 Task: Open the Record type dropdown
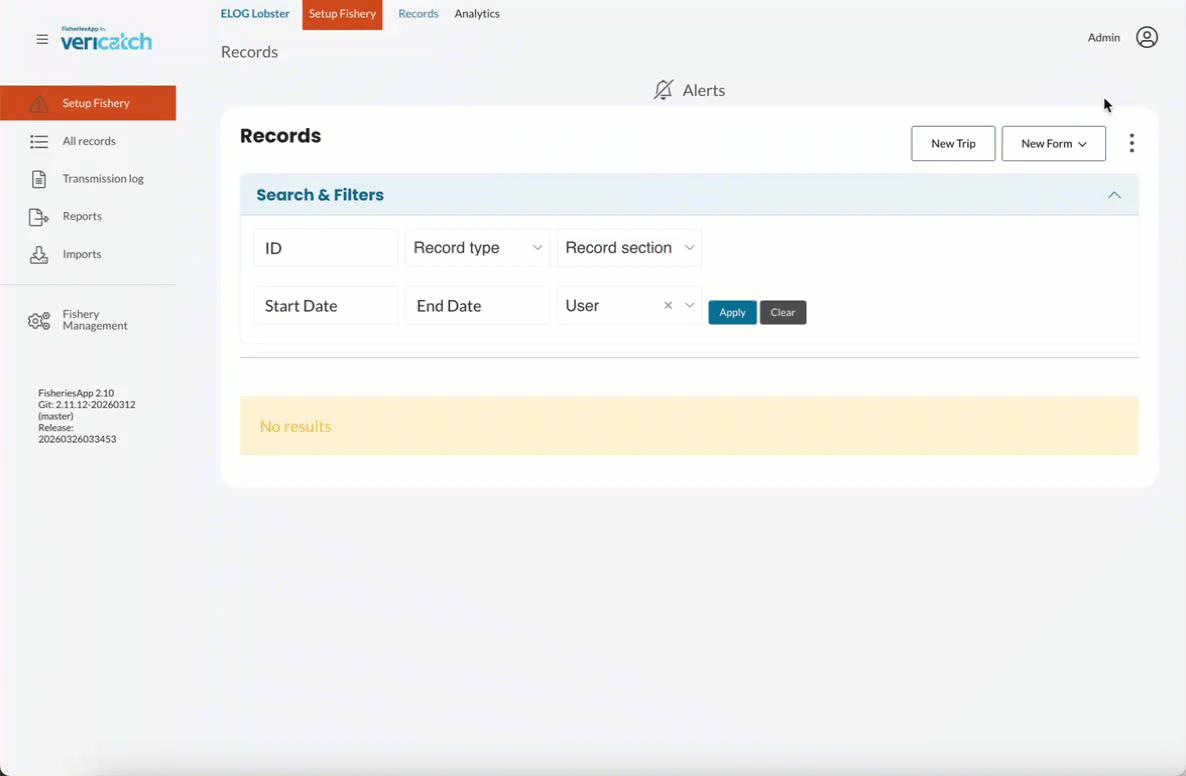(477, 248)
